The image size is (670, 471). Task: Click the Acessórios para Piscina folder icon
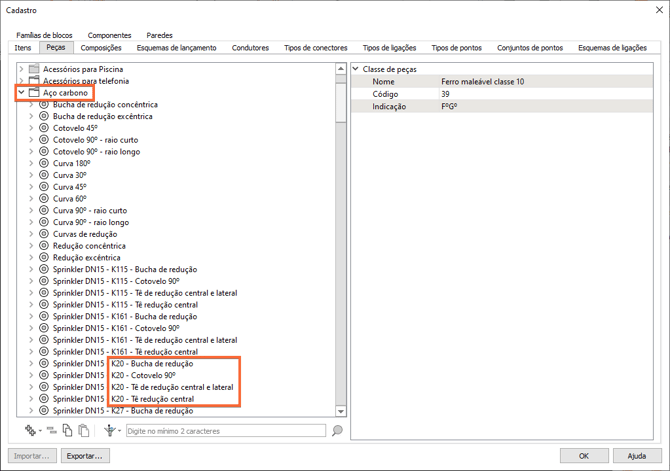point(34,69)
